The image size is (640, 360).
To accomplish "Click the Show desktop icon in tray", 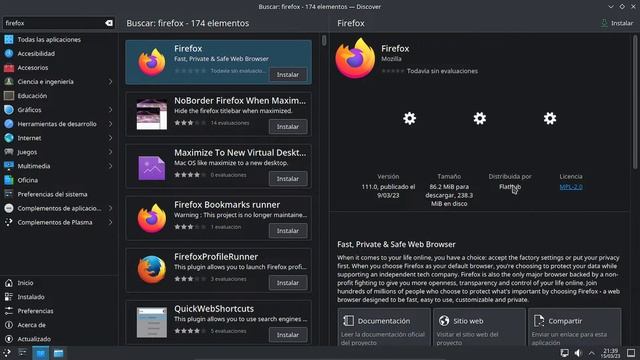I will click(631, 353).
